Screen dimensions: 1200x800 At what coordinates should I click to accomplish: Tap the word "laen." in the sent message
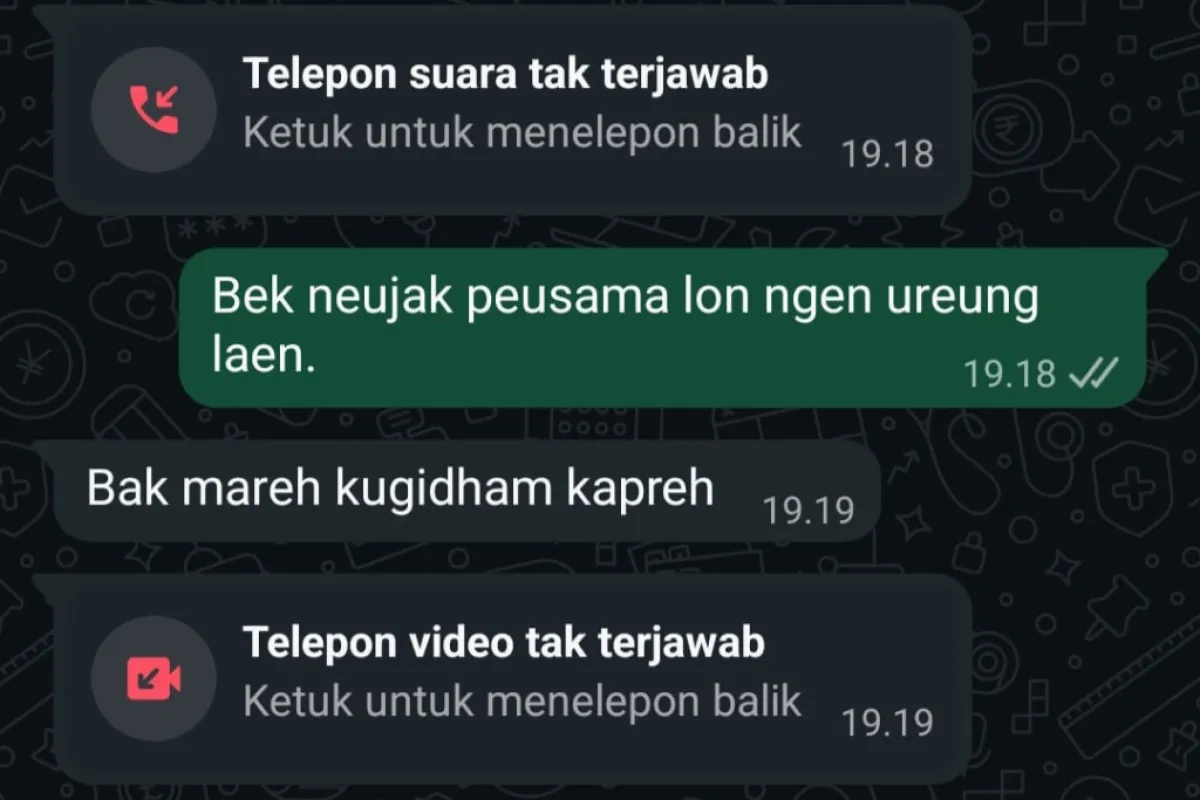[264, 356]
